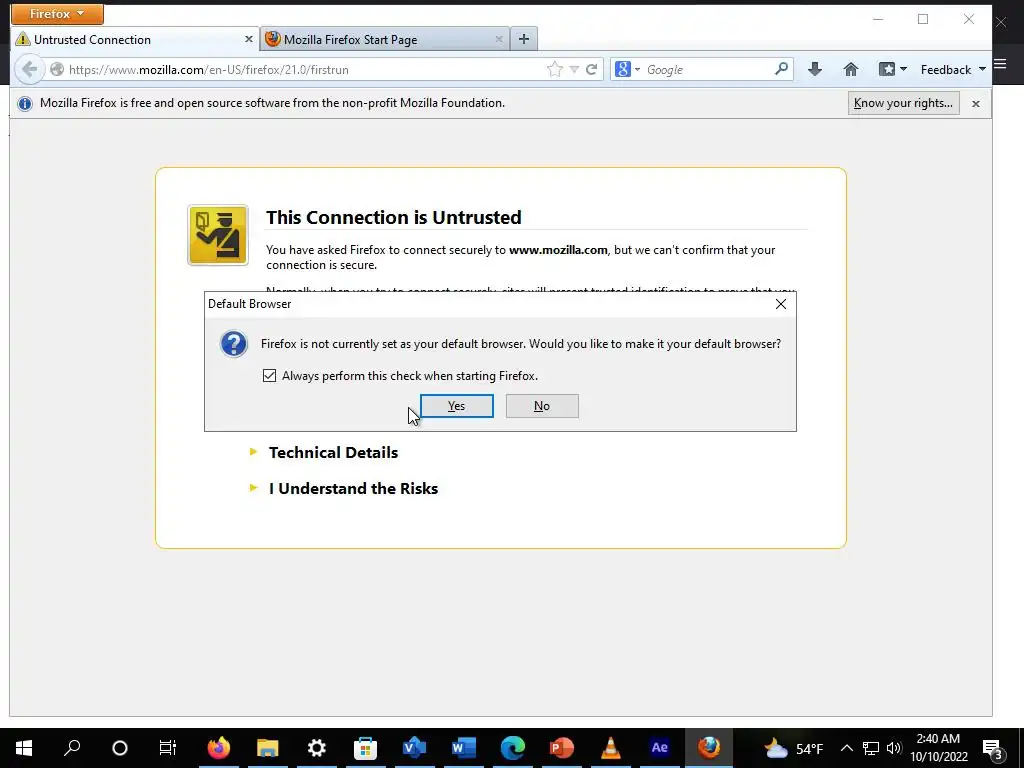Open the Google search engine selector
The height and width of the screenshot is (768, 1024).
tap(628, 69)
